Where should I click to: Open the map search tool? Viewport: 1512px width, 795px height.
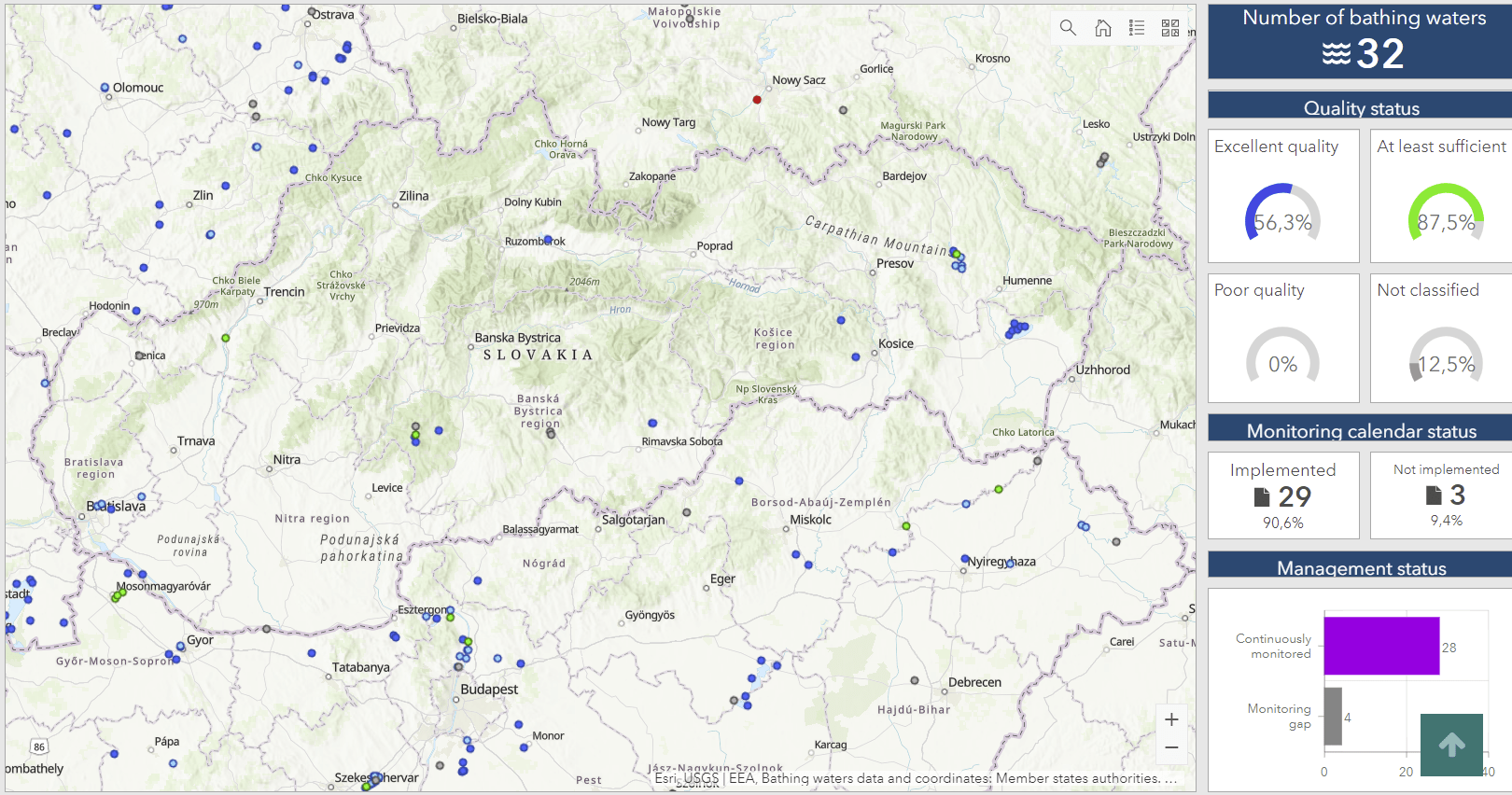[1068, 28]
